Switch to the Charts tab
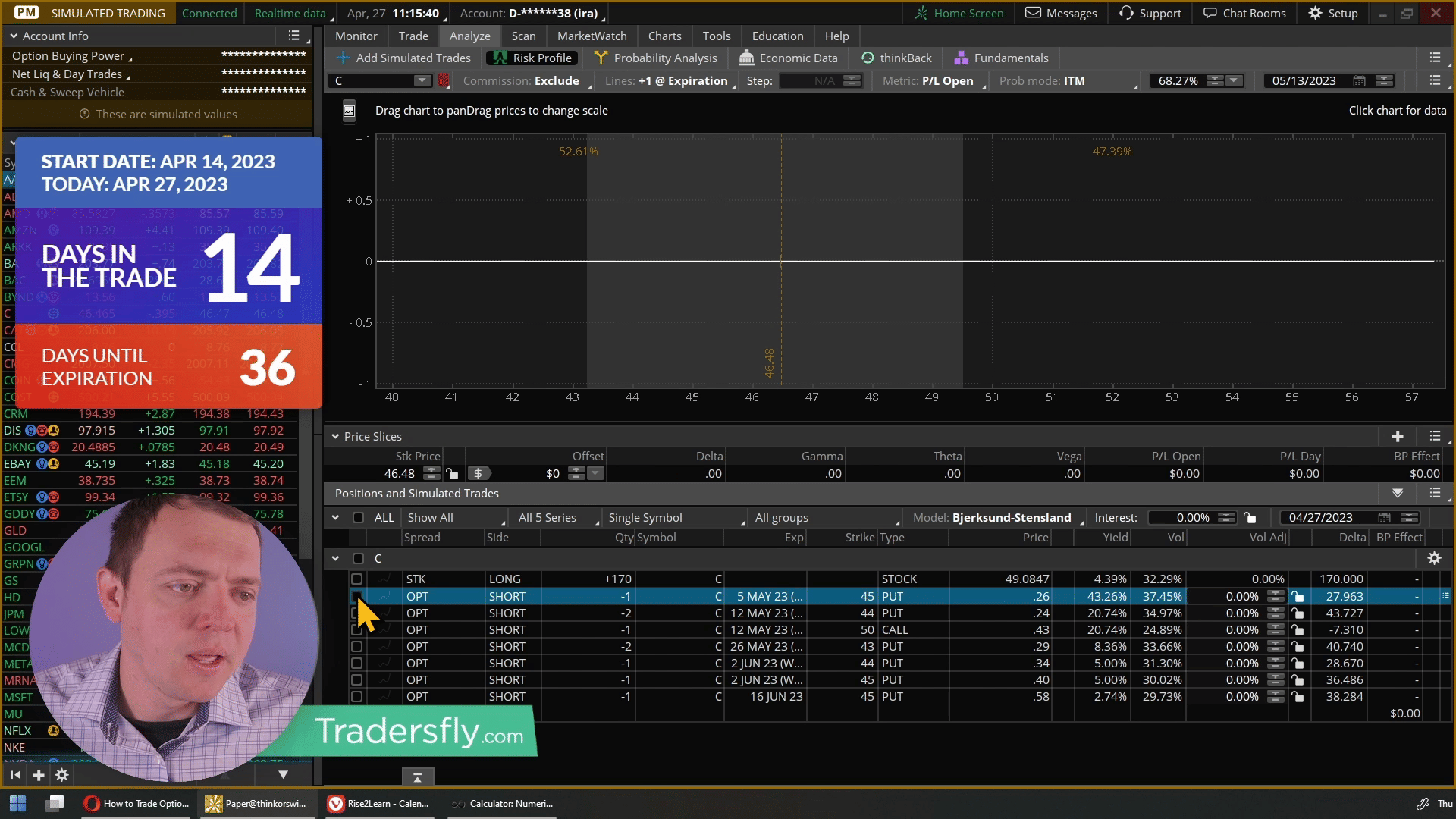 664,36
